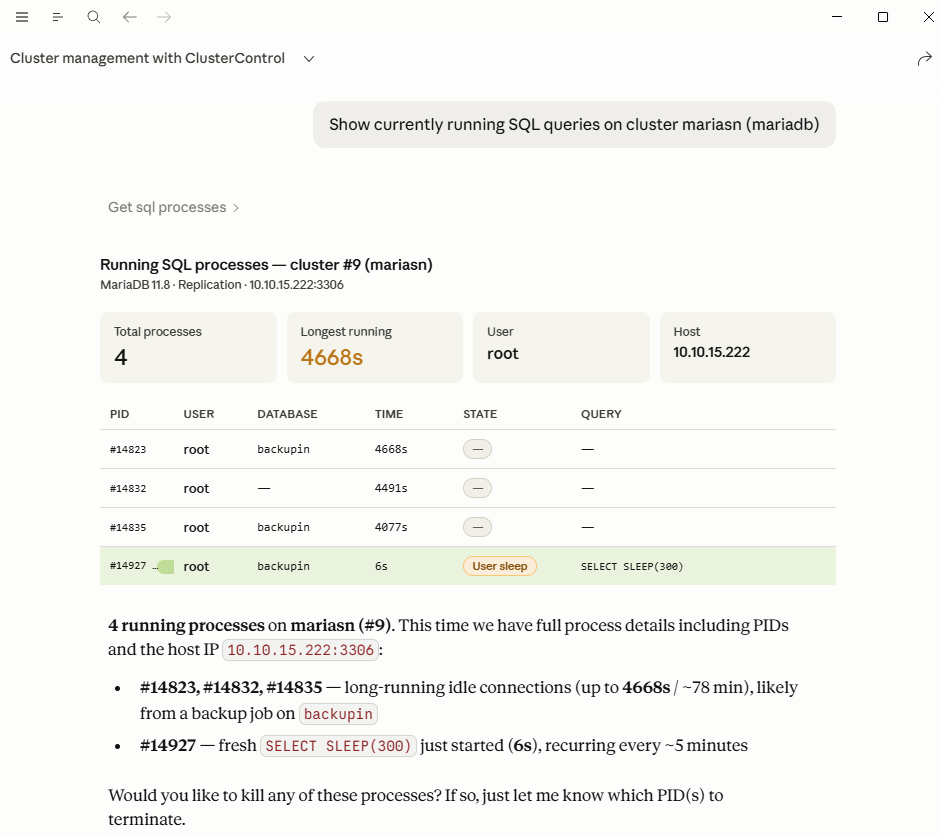942x836 pixels.
Task: Click time value 4668s in the table
Action: [391, 449]
